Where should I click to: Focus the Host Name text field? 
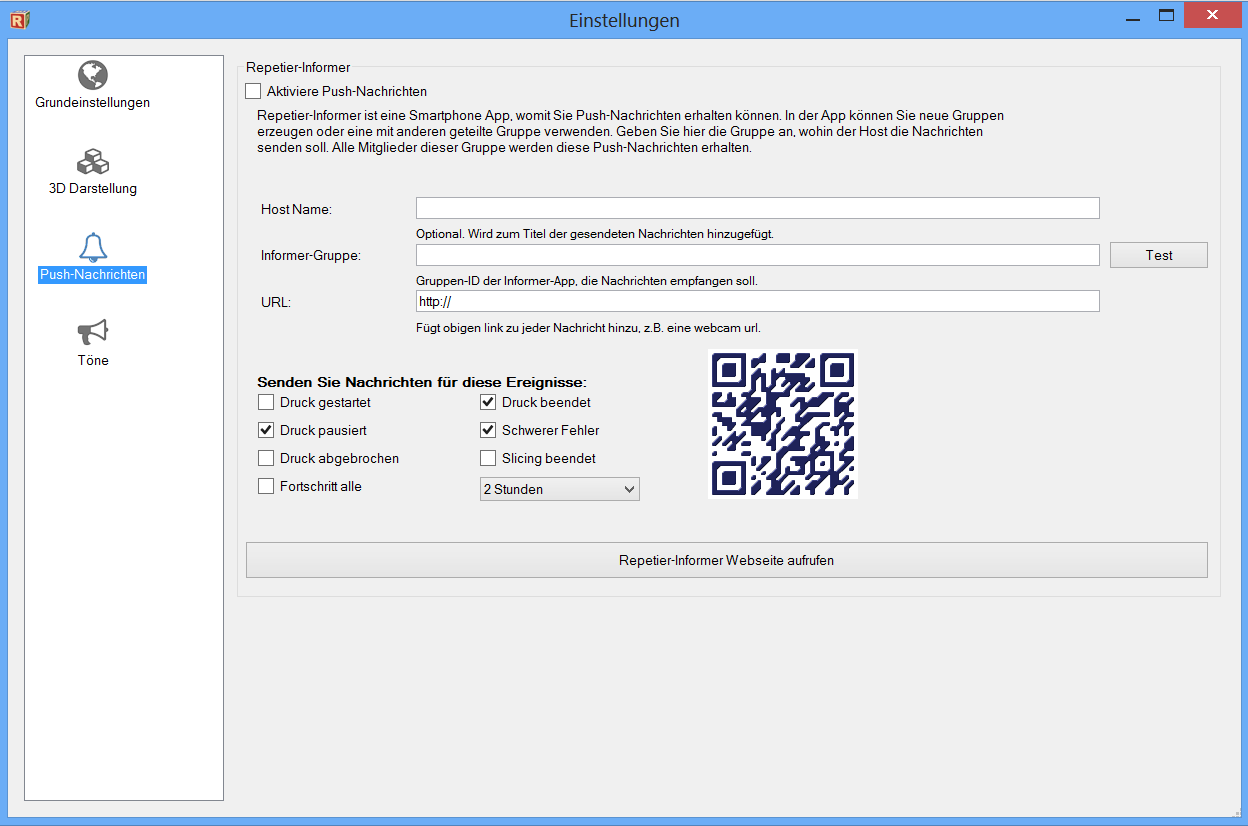[757, 208]
